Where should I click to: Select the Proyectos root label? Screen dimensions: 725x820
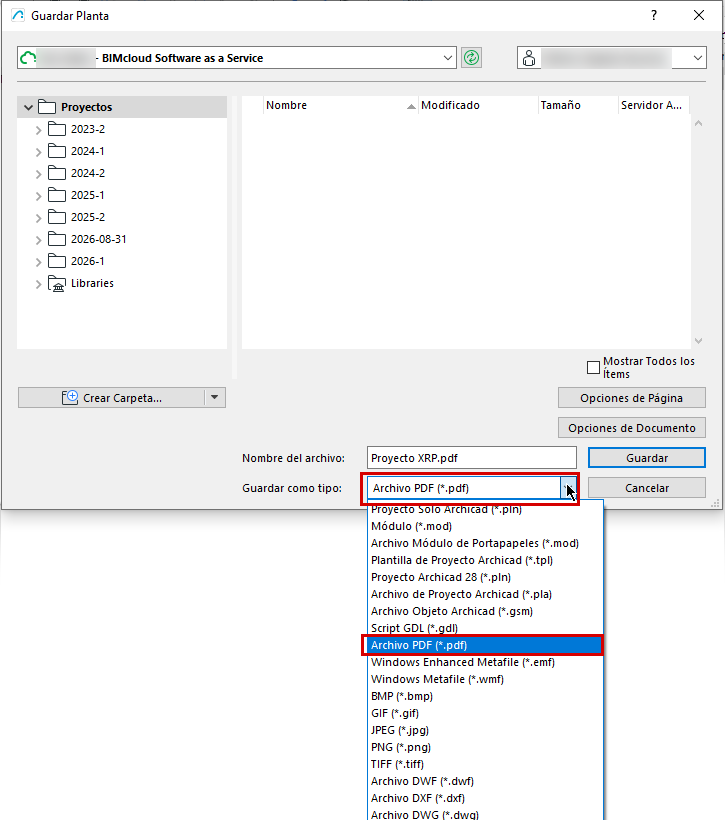[87, 107]
